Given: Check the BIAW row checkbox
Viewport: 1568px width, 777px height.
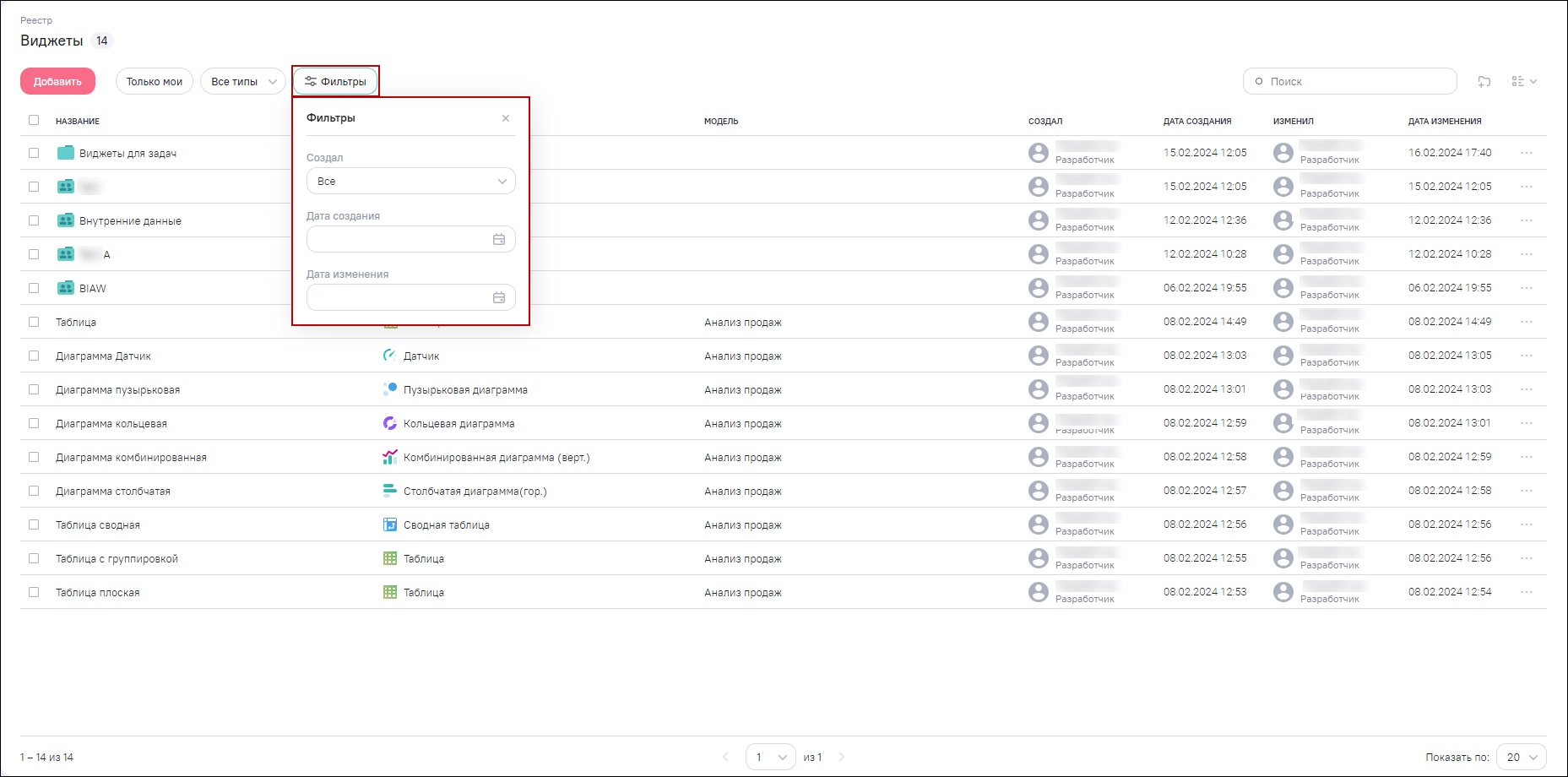Looking at the screenshot, I should click(34, 288).
